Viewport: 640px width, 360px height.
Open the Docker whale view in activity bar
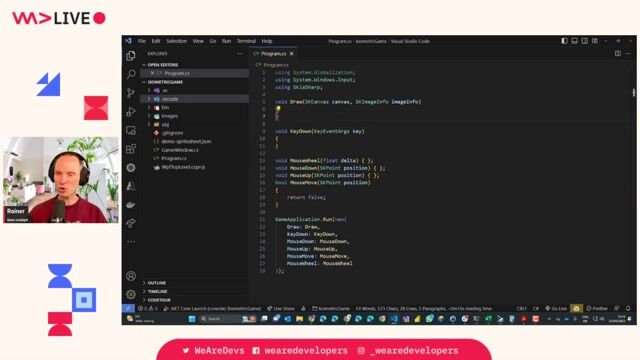pos(131,204)
